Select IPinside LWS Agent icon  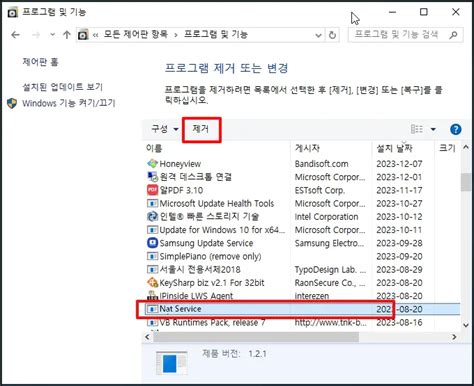point(152,295)
